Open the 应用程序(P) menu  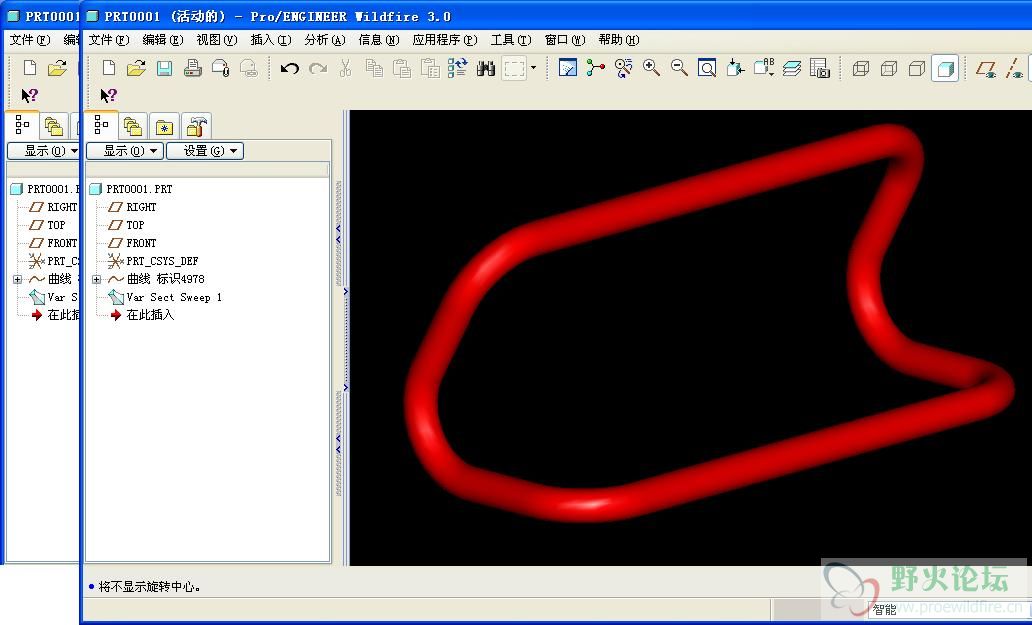444,39
